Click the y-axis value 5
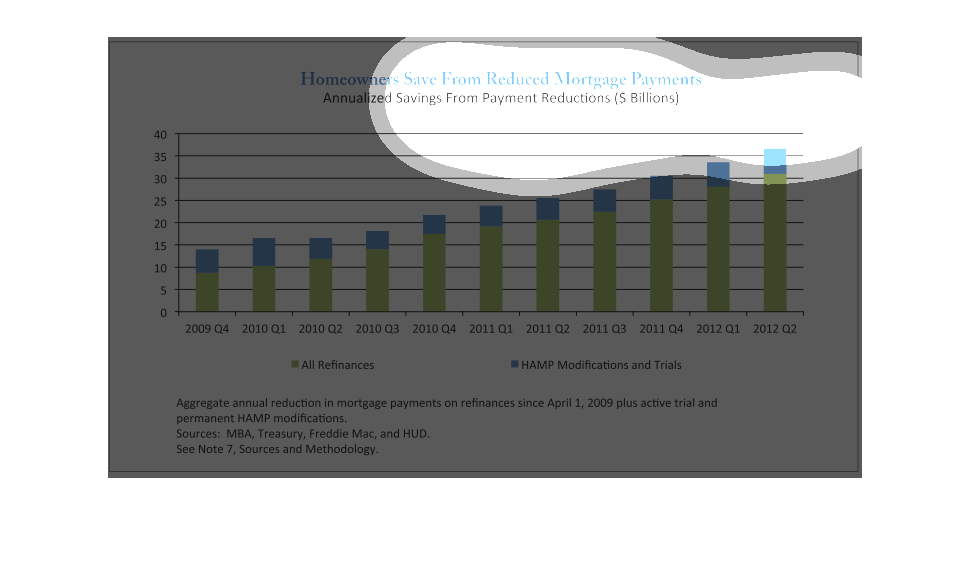970x572 pixels. (x=163, y=291)
